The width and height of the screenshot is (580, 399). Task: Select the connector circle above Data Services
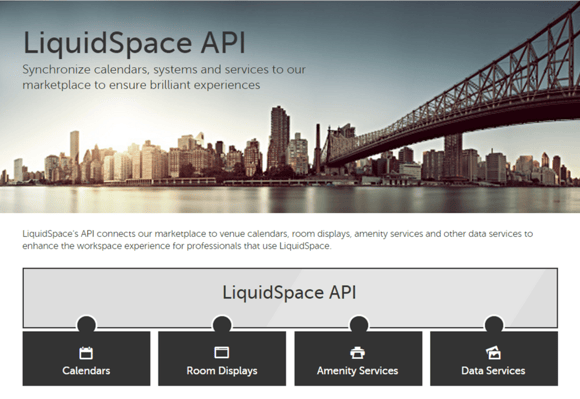point(494,325)
